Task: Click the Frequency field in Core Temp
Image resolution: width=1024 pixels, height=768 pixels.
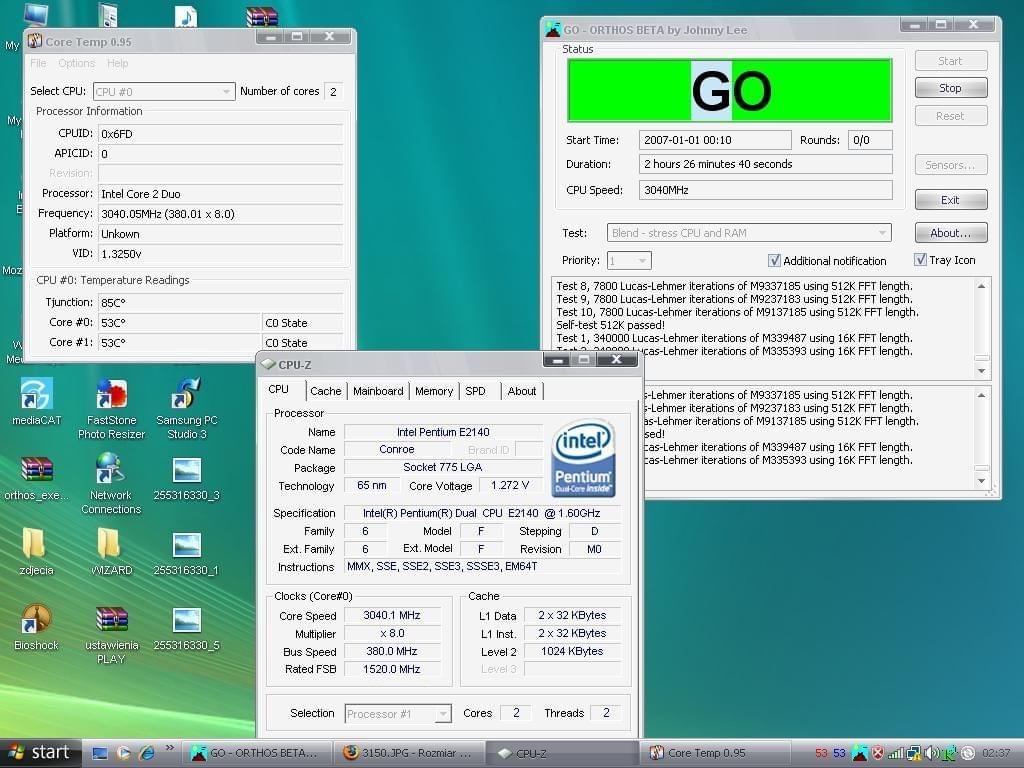Action: coord(220,214)
